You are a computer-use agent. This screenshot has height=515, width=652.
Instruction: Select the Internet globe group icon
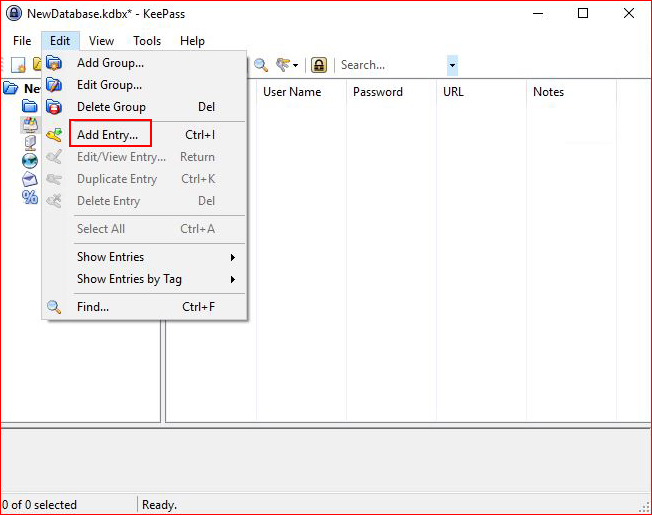coord(30,160)
